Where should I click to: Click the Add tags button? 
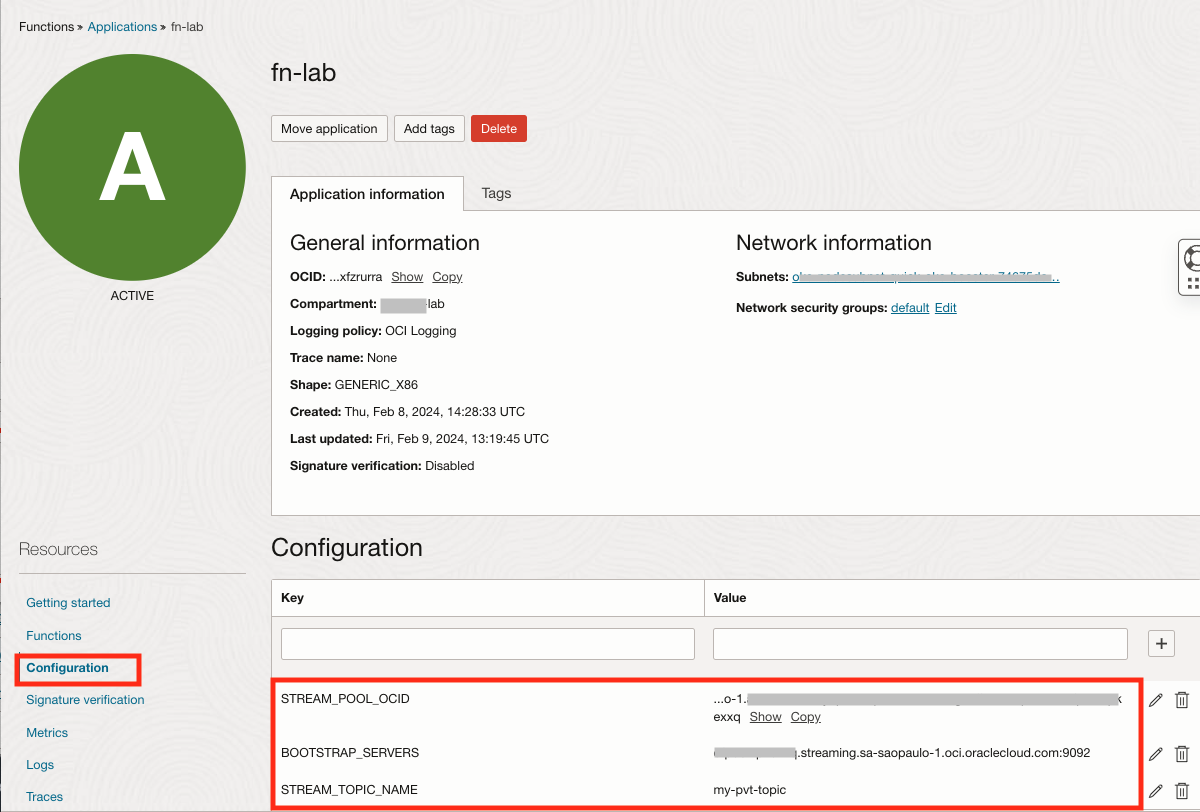click(429, 129)
